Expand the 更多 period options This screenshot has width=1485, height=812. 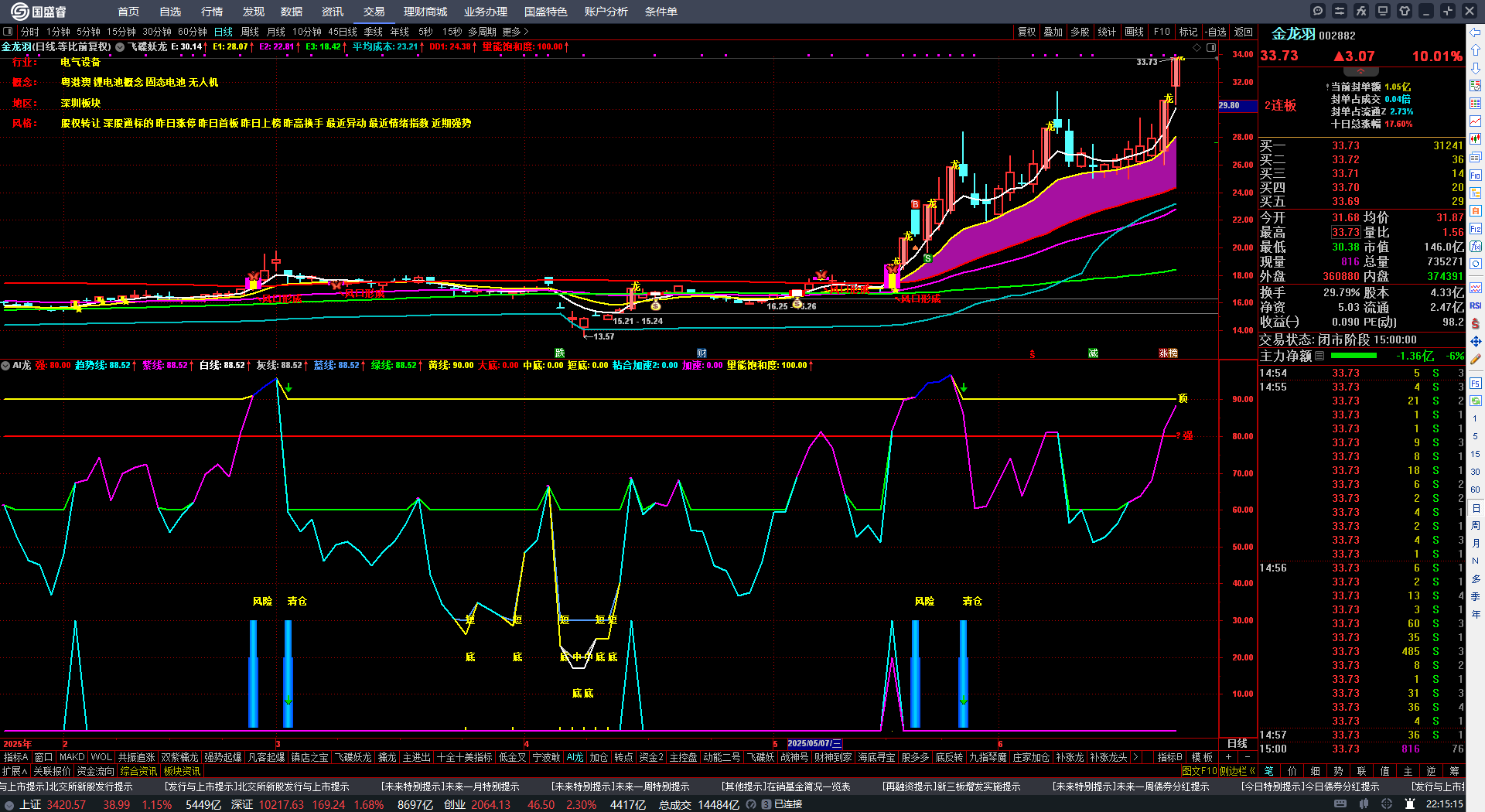pyautogui.click(x=515, y=32)
